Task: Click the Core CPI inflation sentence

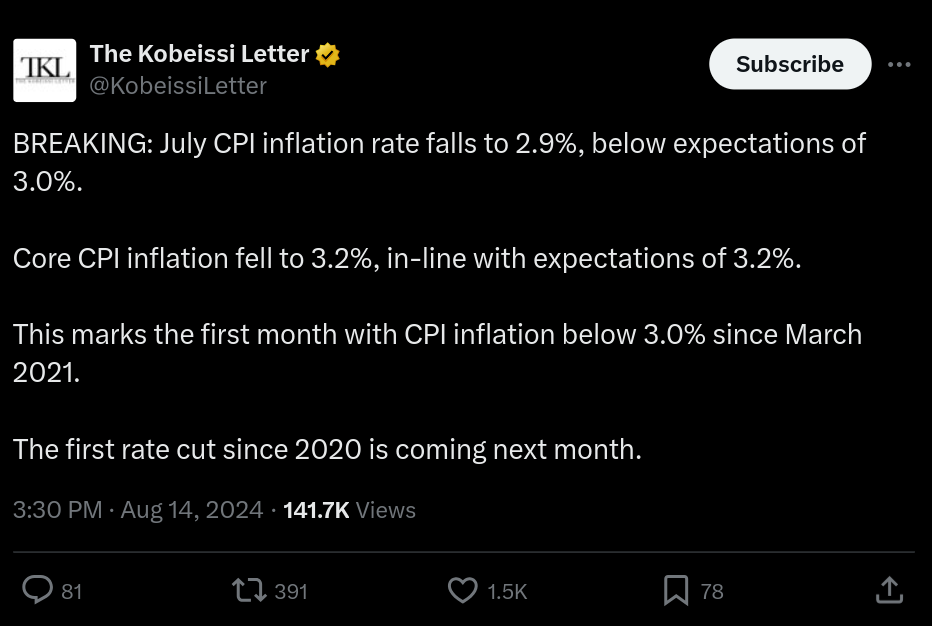Action: 407,259
